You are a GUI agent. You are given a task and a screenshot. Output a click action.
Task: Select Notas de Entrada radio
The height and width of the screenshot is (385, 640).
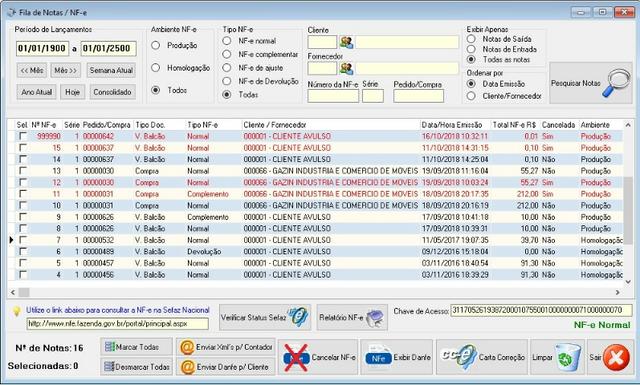471,49
